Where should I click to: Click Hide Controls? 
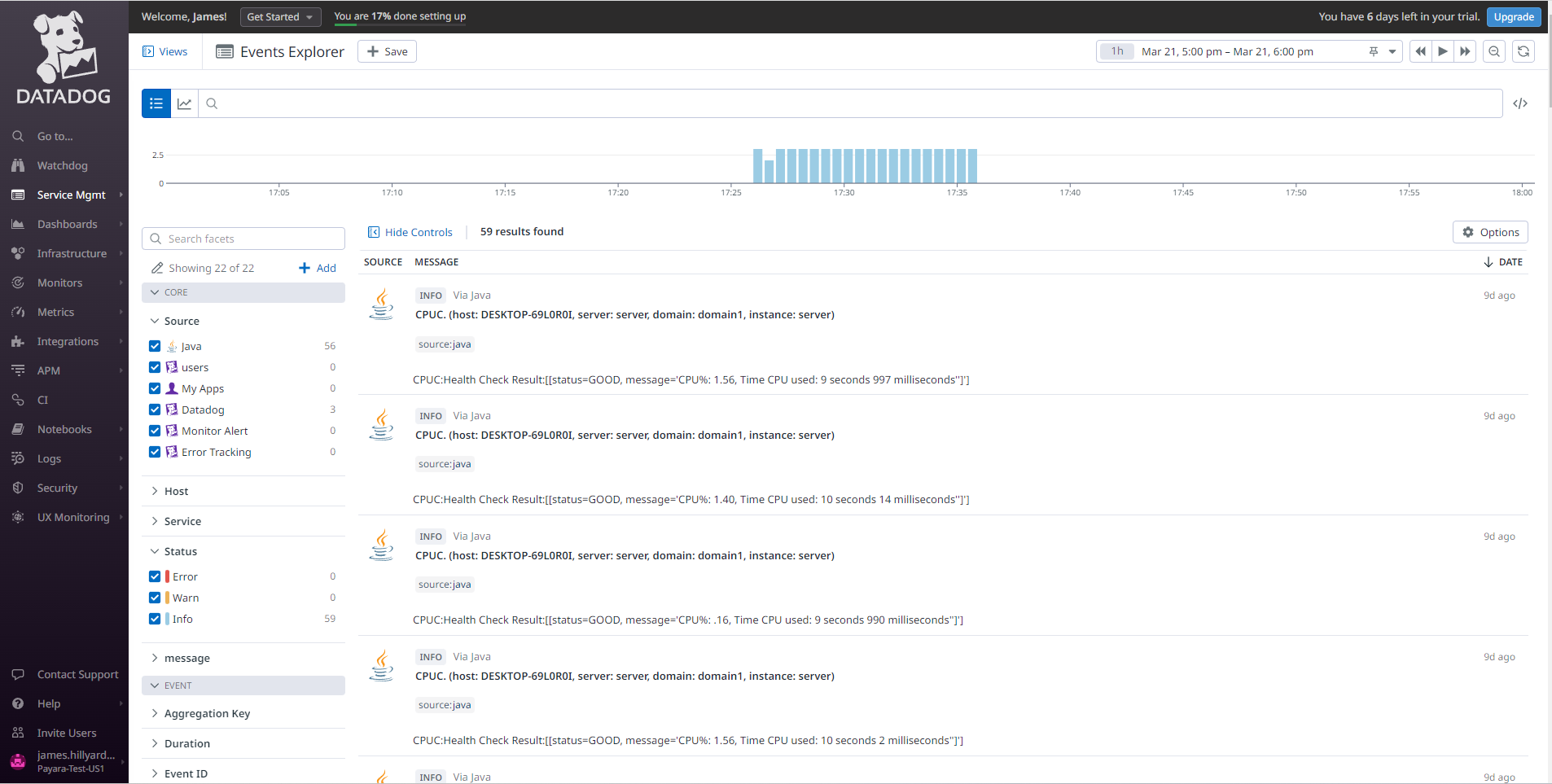point(410,232)
